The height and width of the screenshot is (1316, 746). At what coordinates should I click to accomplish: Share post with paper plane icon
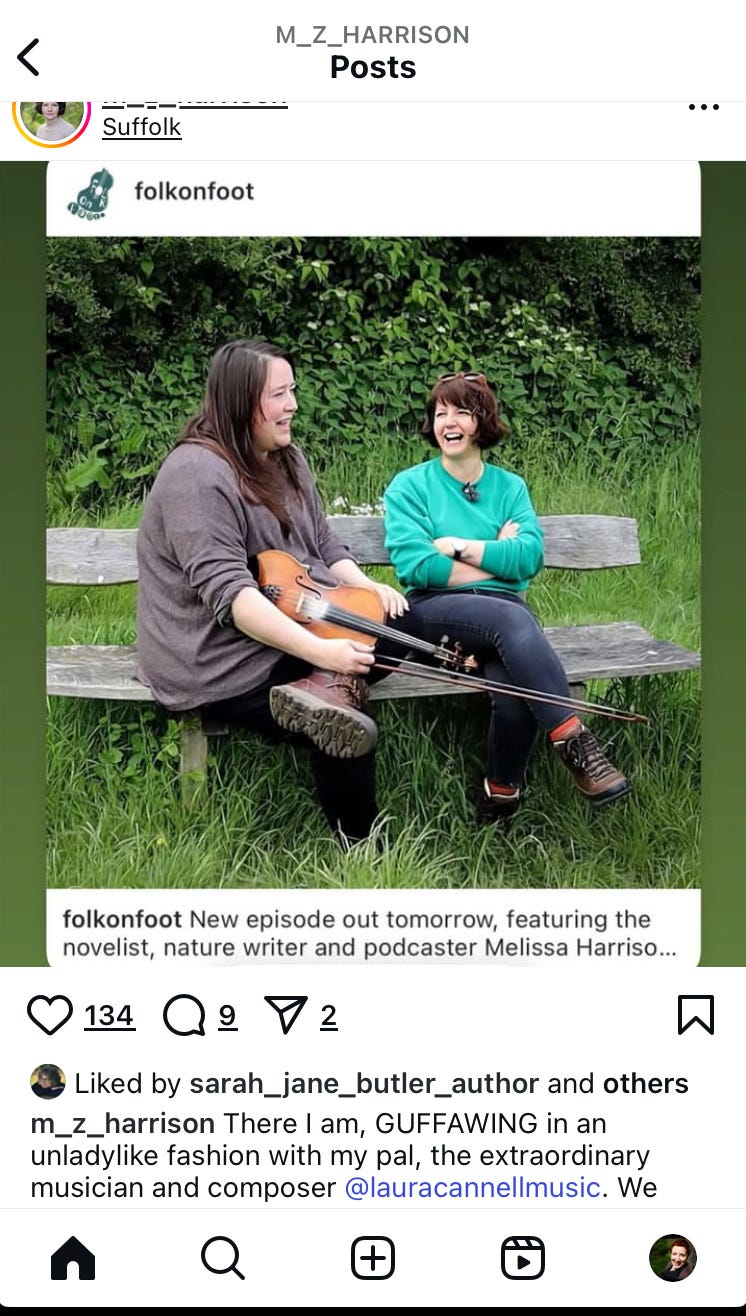click(x=286, y=1017)
